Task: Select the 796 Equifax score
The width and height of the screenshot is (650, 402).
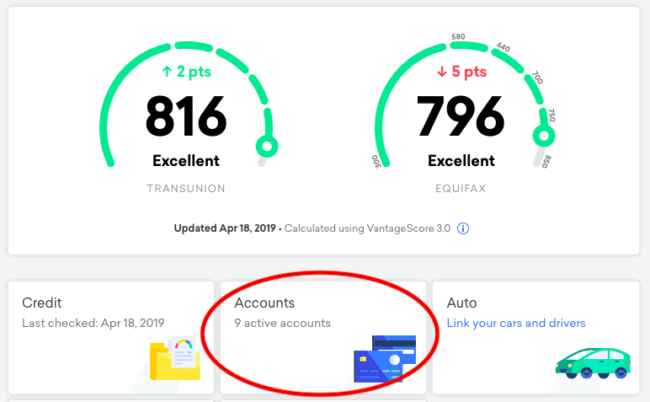Action: 461,116
